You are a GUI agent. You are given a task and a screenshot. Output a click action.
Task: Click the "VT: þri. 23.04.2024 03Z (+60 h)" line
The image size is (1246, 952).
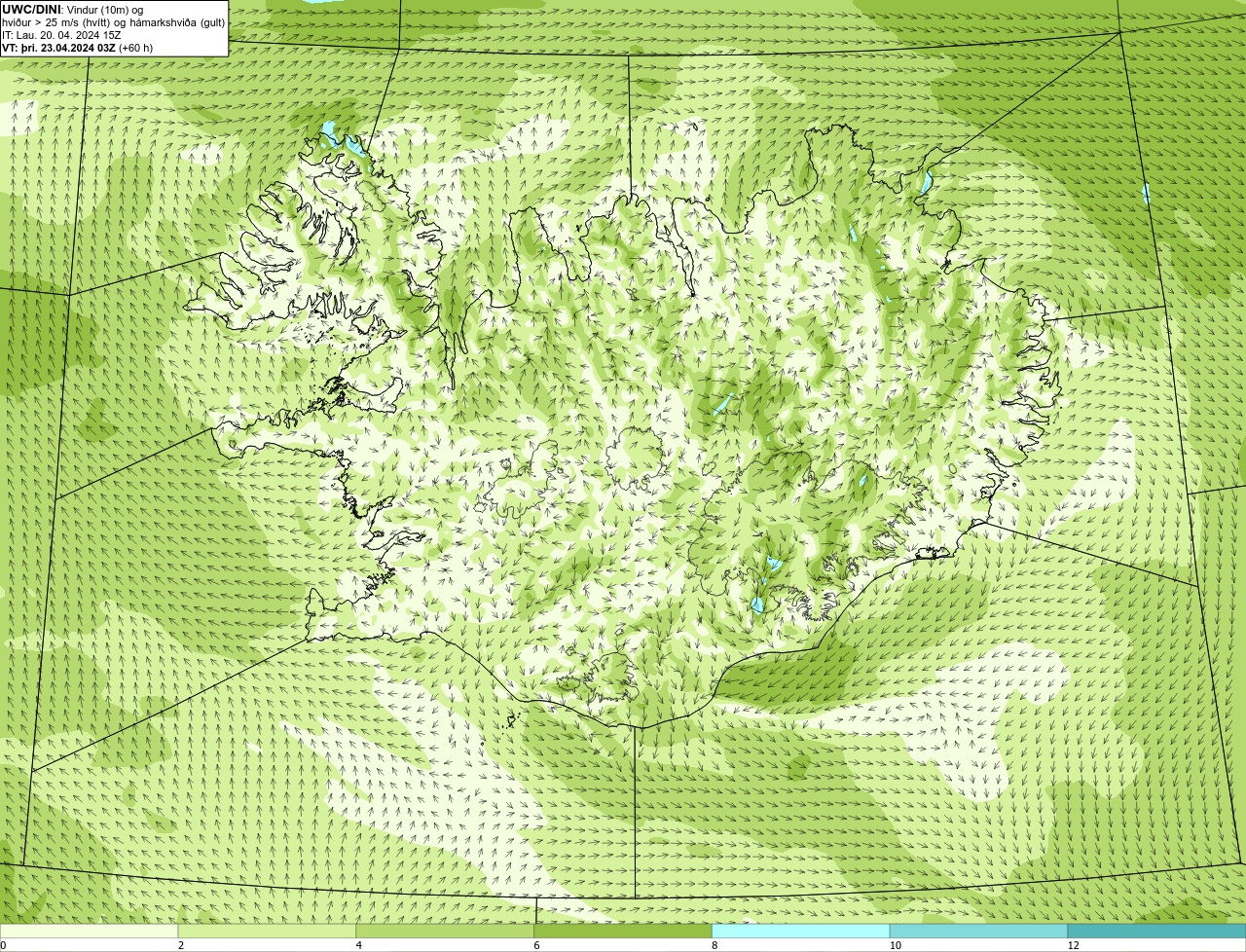pos(78,48)
